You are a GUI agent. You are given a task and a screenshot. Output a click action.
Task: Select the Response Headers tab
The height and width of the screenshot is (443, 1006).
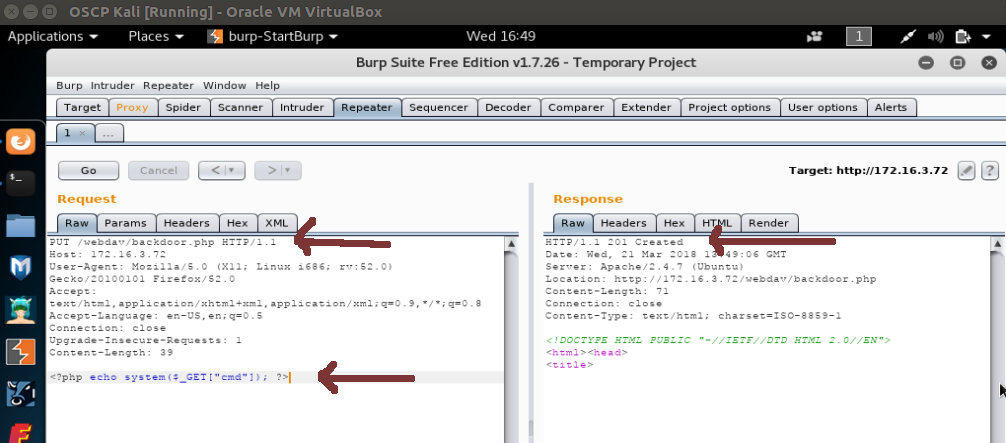tap(624, 223)
